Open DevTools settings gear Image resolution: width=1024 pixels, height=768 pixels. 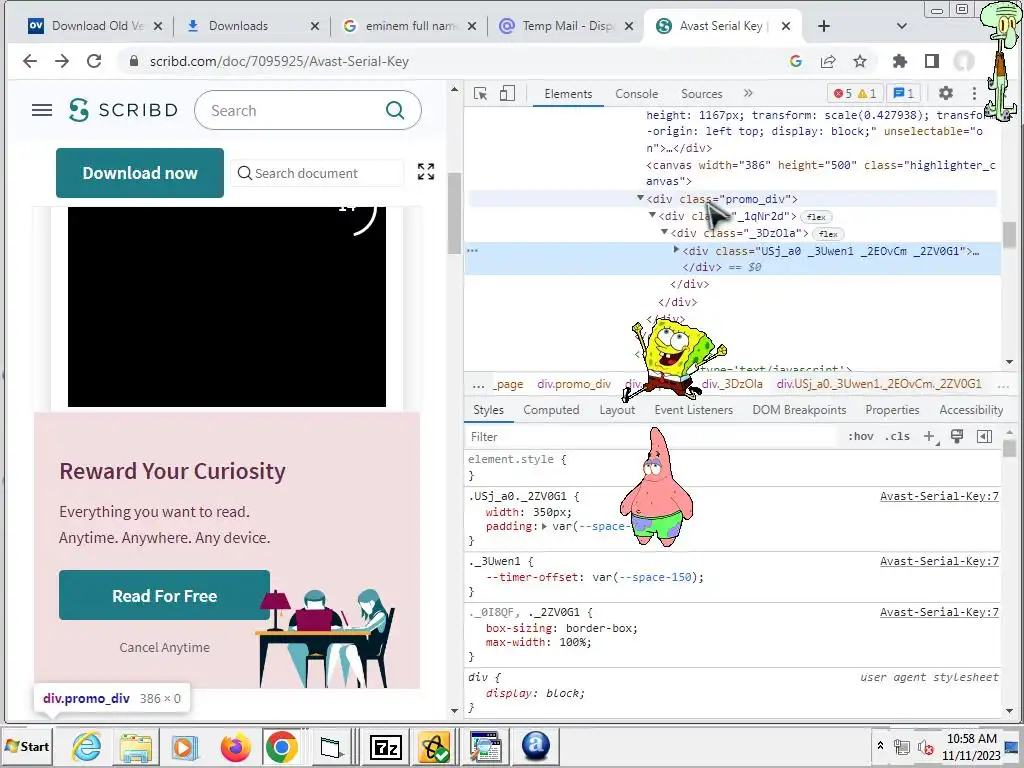pyautogui.click(x=945, y=93)
